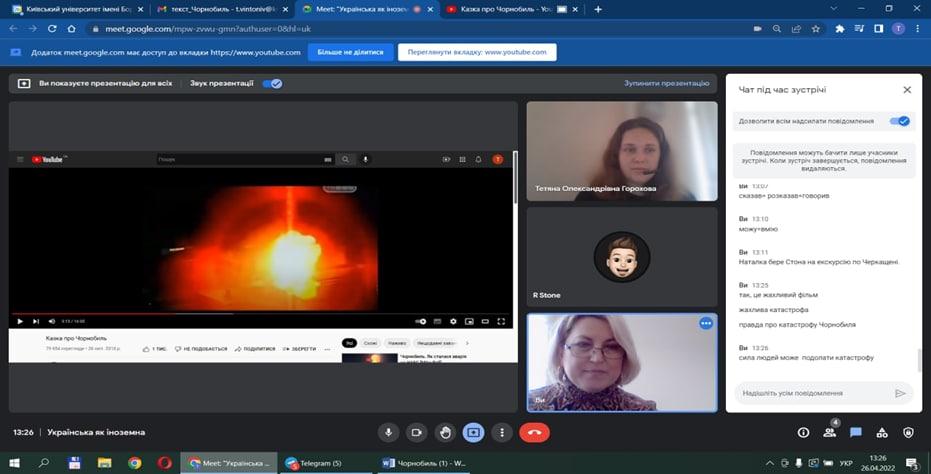Screen dimensions: 931x474
Task: Show the participants list
Action: click(830, 433)
